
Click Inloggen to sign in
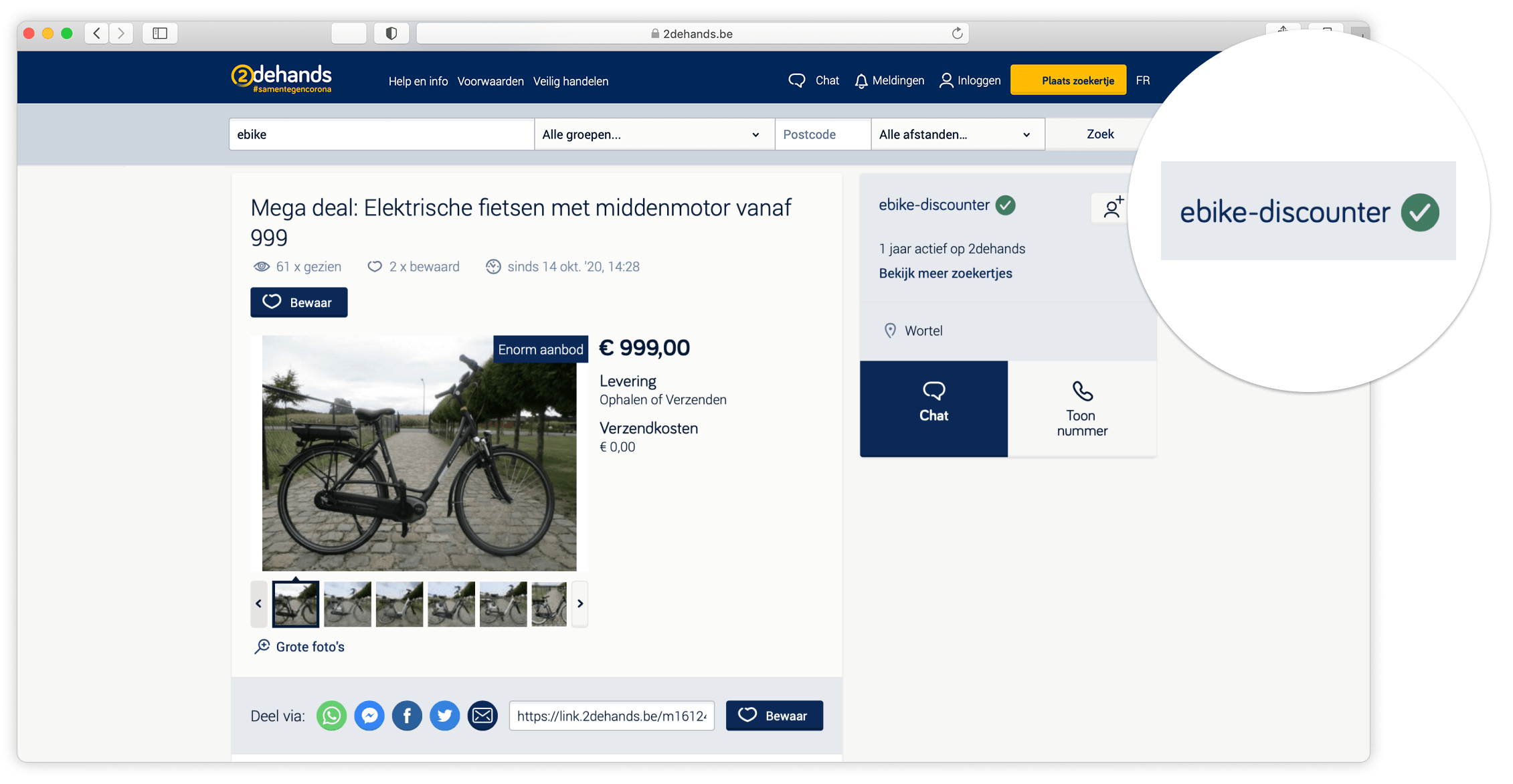[x=970, y=80]
